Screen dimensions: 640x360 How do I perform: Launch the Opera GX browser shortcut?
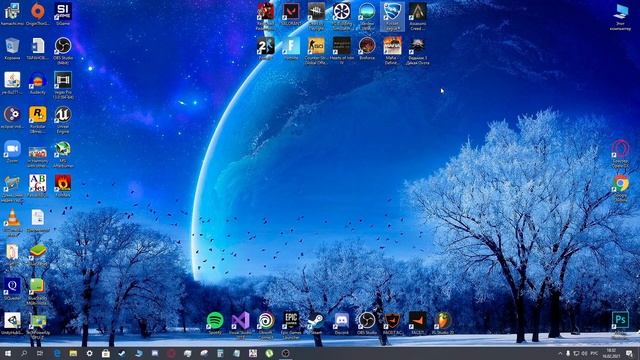point(620,154)
